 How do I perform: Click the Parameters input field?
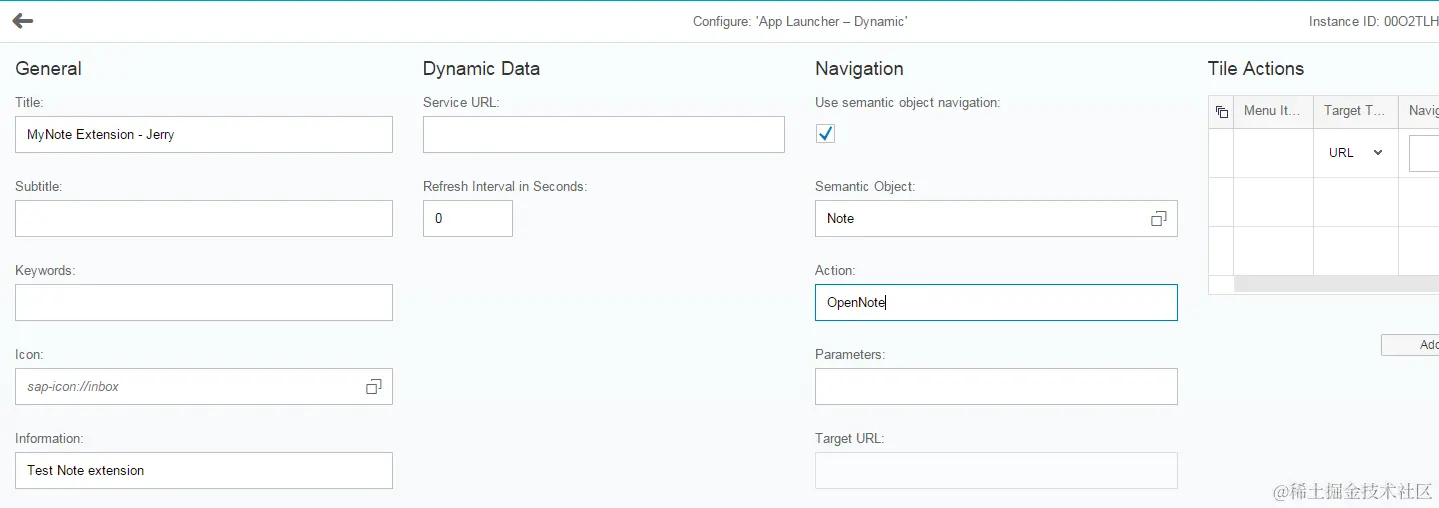(x=996, y=387)
